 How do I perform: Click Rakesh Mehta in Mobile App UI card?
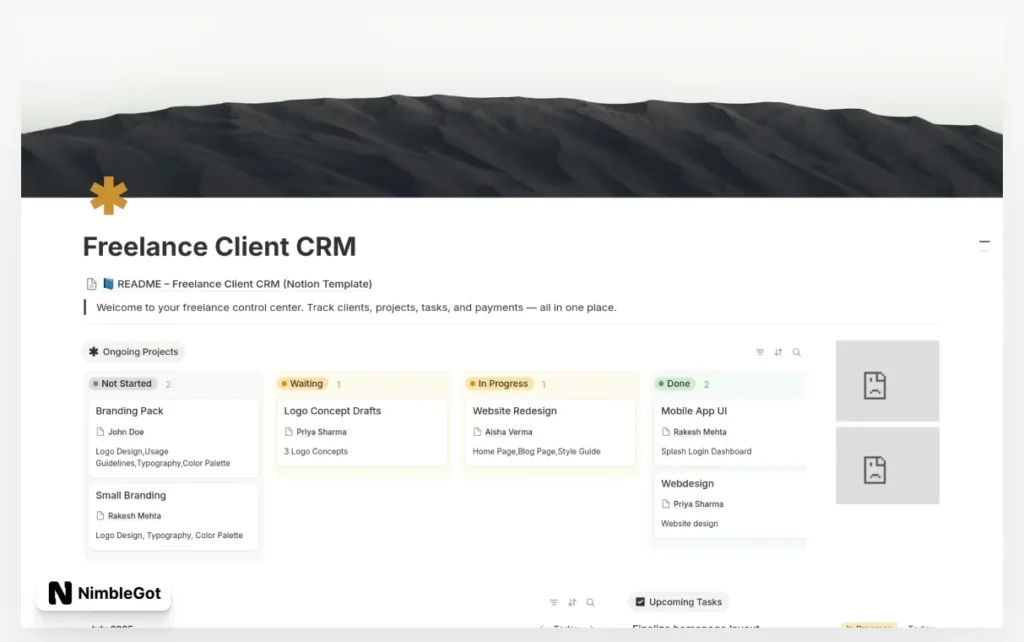pos(700,432)
